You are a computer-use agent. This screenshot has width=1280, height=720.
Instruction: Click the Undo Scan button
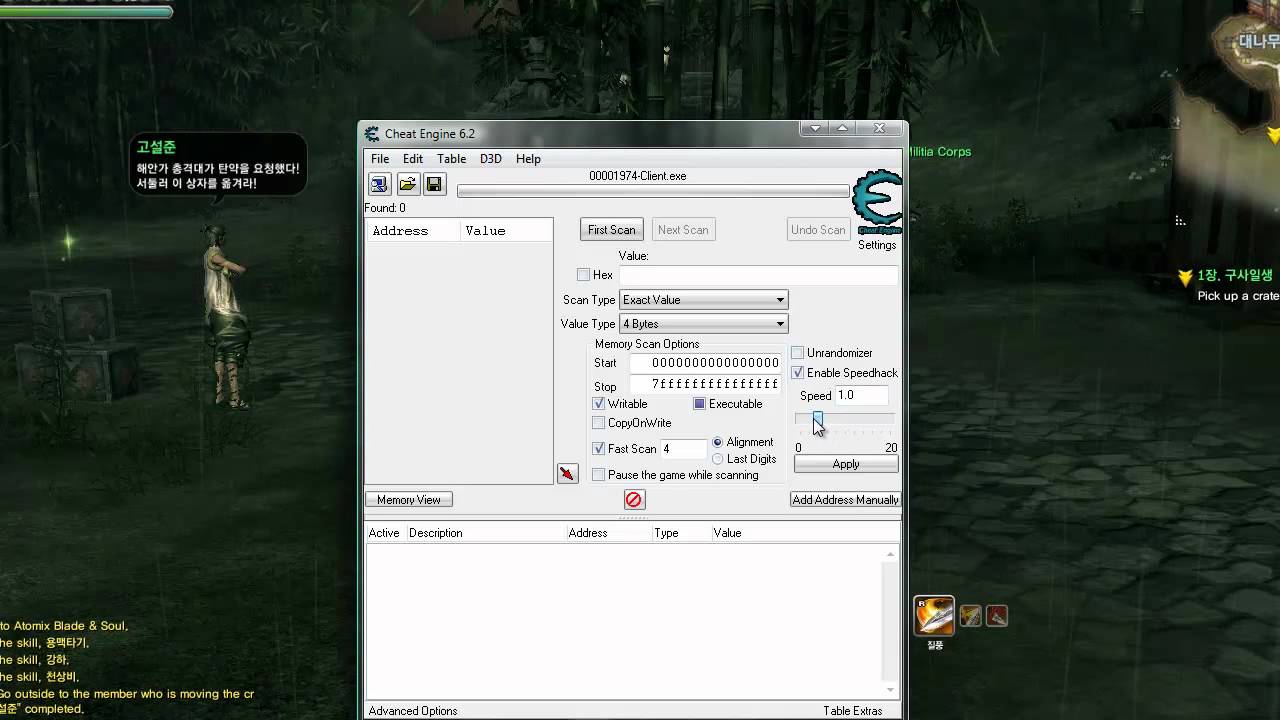pyautogui.click(x=818, y=230)
